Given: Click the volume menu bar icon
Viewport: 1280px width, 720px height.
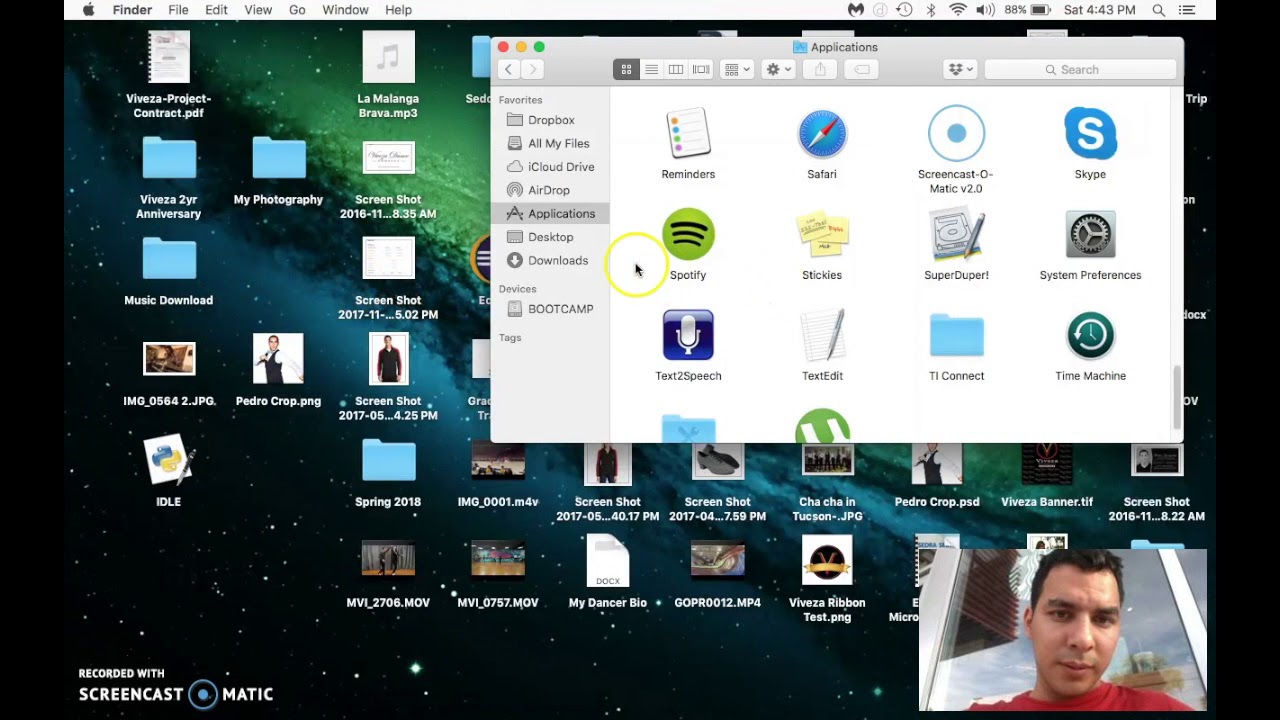Looking at the screenshot, I should [x=985, y=10].
